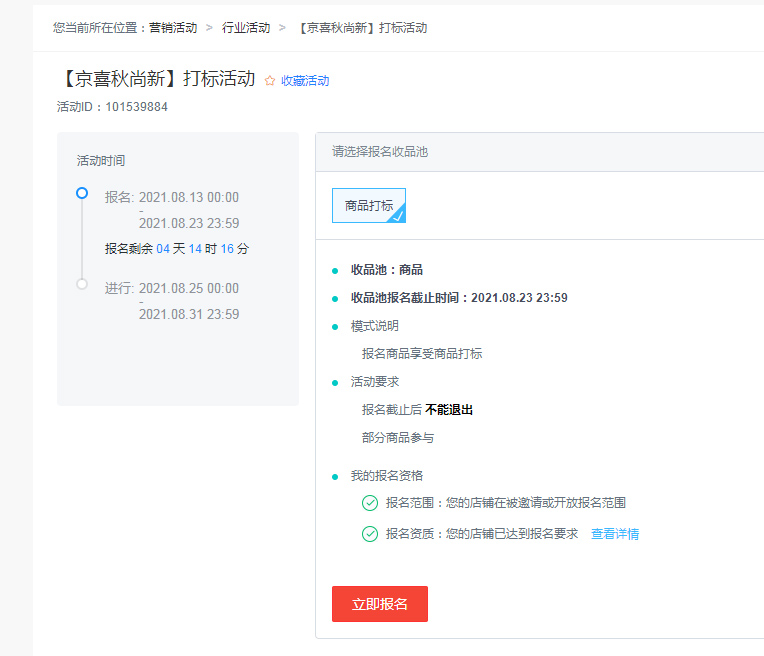Click the blue checkmark corner on 商品打标

pyautogui.click(x=398, y=215)
